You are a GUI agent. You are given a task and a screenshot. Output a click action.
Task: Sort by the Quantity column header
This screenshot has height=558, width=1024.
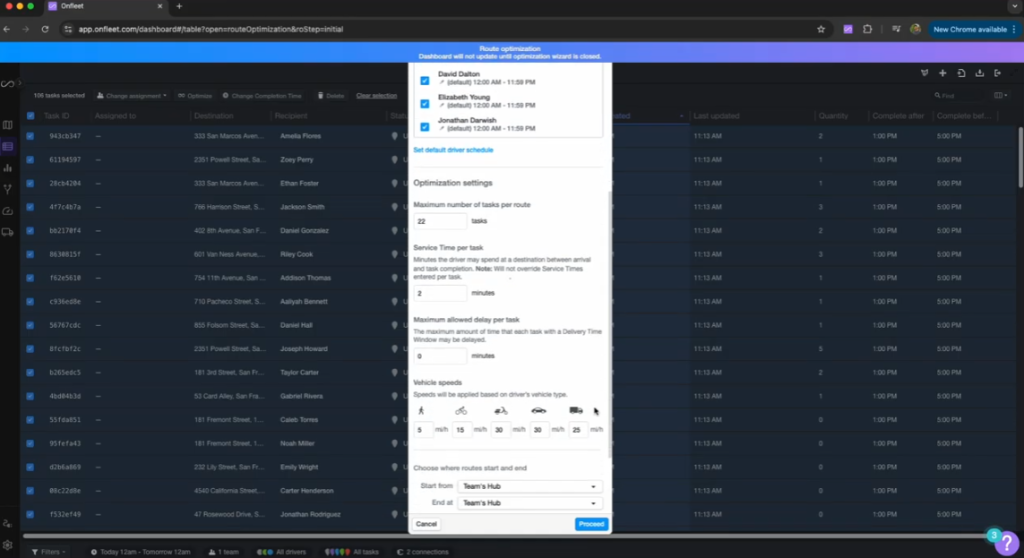coord(833,116)
